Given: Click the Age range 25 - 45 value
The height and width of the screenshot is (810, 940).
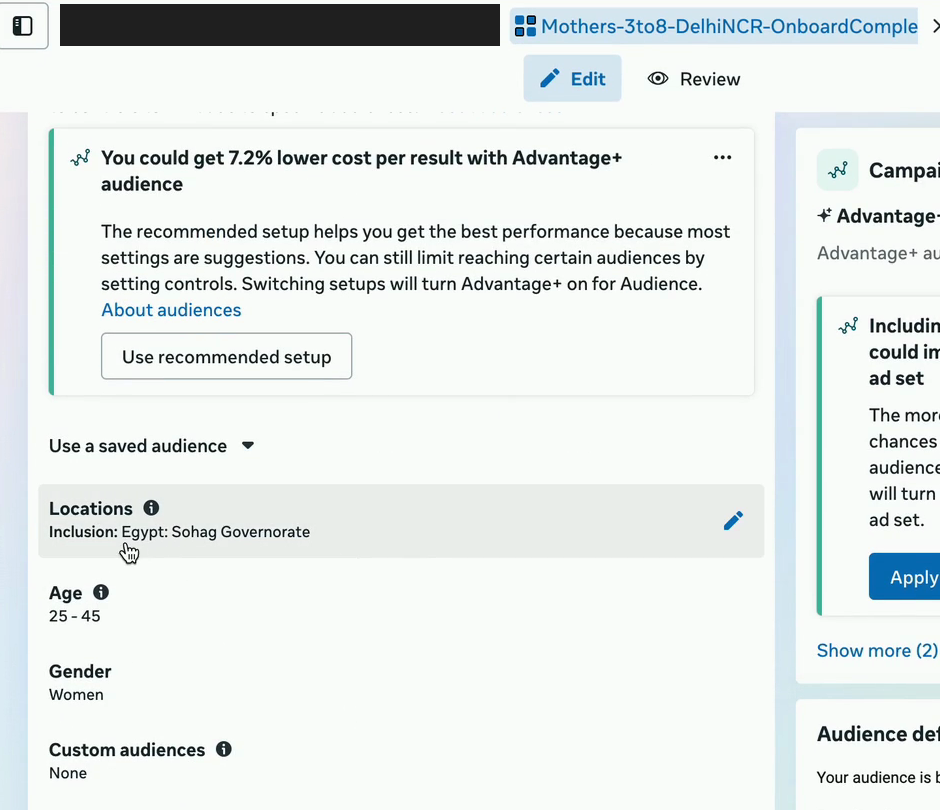Looking at the screenshot, I should (x=74, y=616).
